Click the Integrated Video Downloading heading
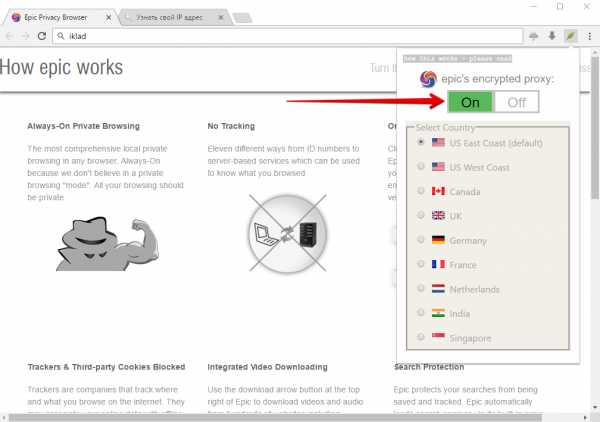The height and width of the screenshot is (422, 600). pyautogui.click(x=267, y=367)
